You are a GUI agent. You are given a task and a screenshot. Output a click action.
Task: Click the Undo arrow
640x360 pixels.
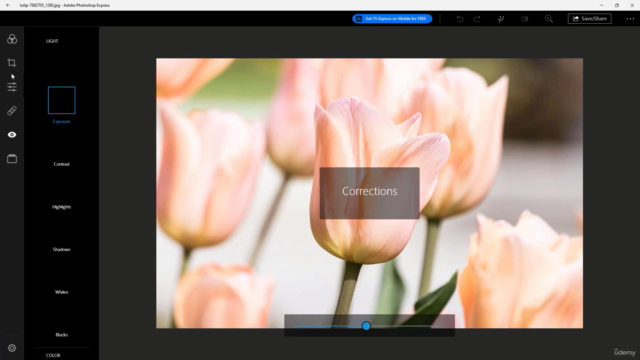pos(460,19)
